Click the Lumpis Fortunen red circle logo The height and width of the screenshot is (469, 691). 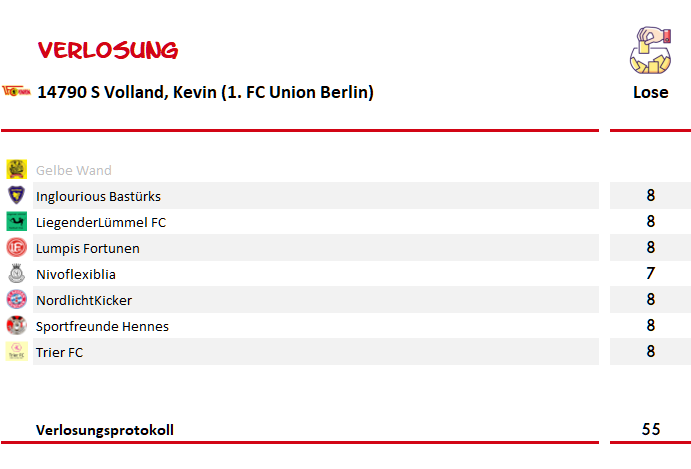[17, 247]
